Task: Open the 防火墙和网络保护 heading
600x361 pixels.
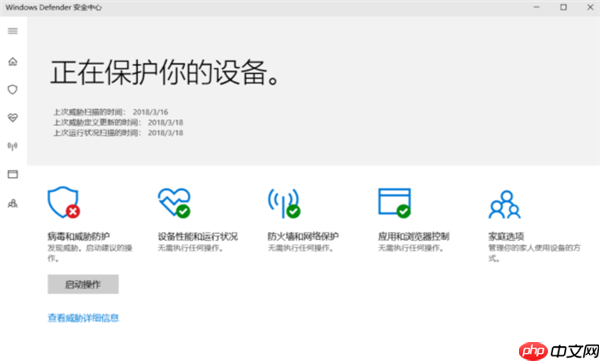Action: click(303, 236)
